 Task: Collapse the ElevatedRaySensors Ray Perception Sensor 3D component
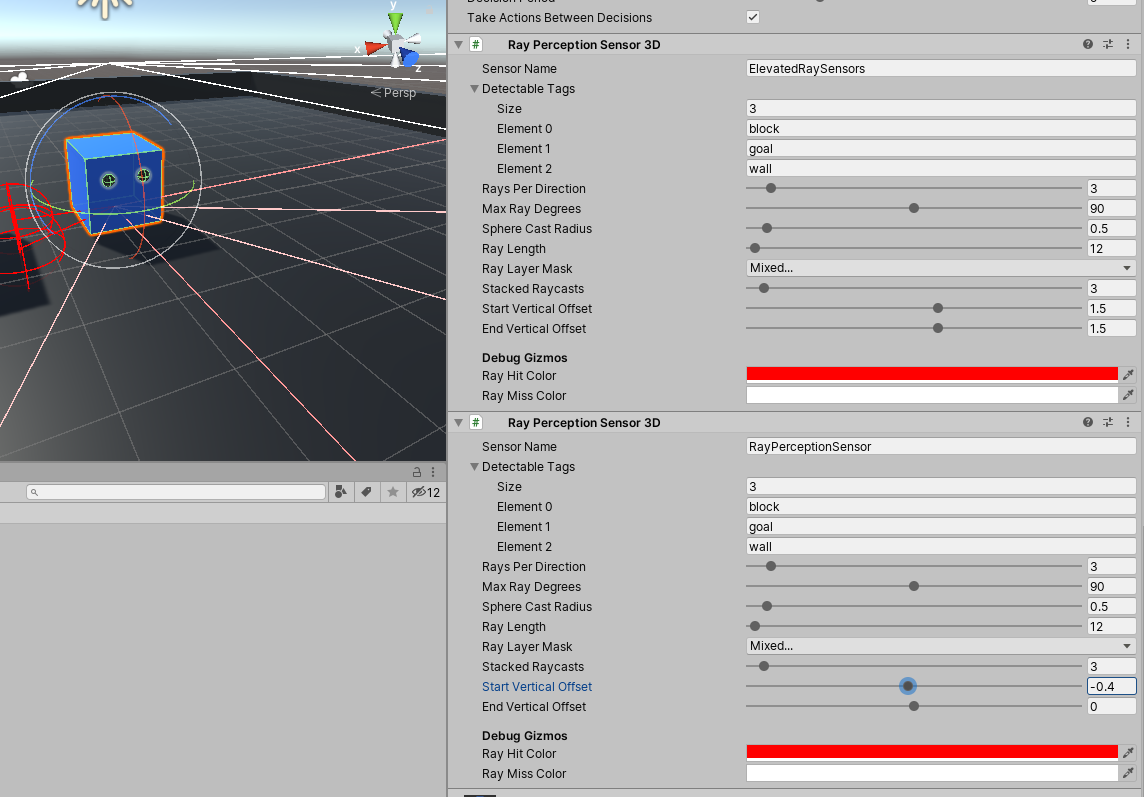[458, 45]
